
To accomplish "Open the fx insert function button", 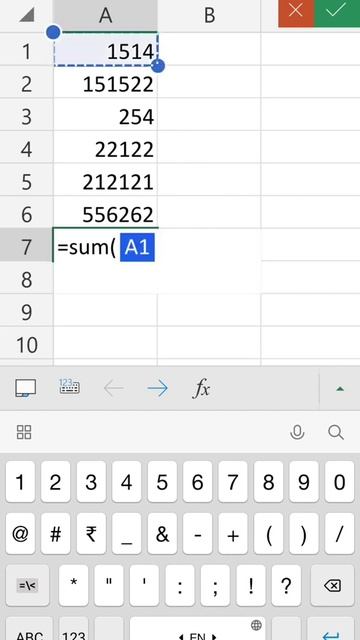I will click(201, 389).
